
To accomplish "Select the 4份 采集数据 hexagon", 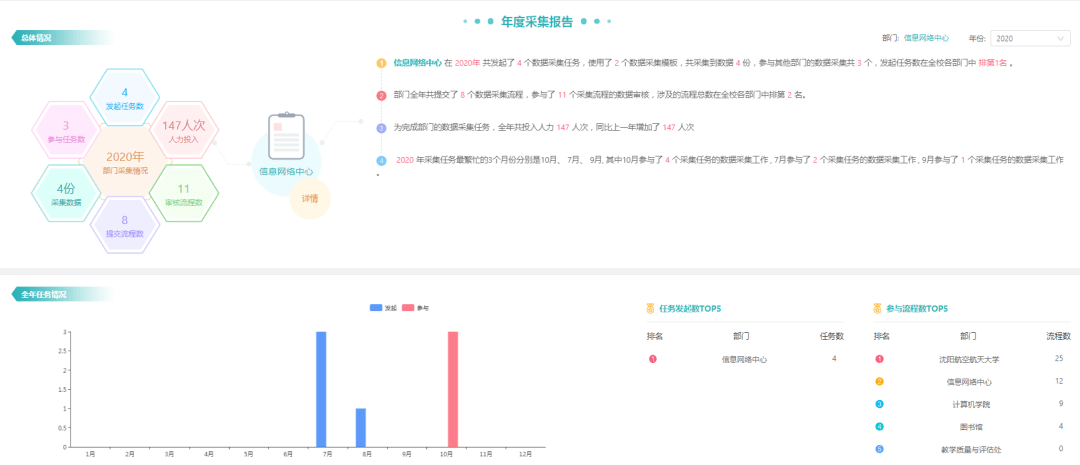I will (66, 194).
